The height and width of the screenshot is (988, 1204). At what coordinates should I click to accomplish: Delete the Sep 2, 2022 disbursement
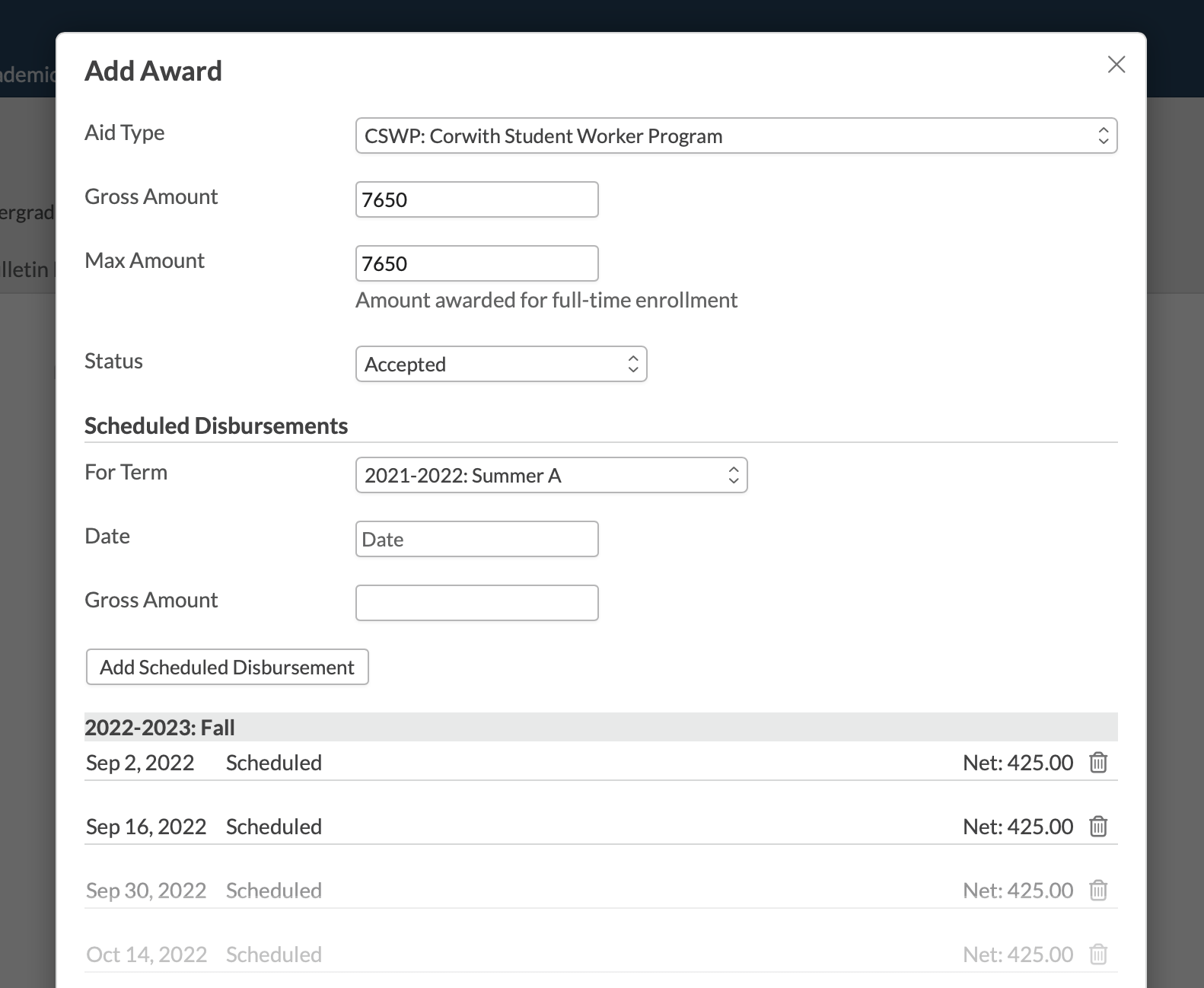tap(1098, 763)
